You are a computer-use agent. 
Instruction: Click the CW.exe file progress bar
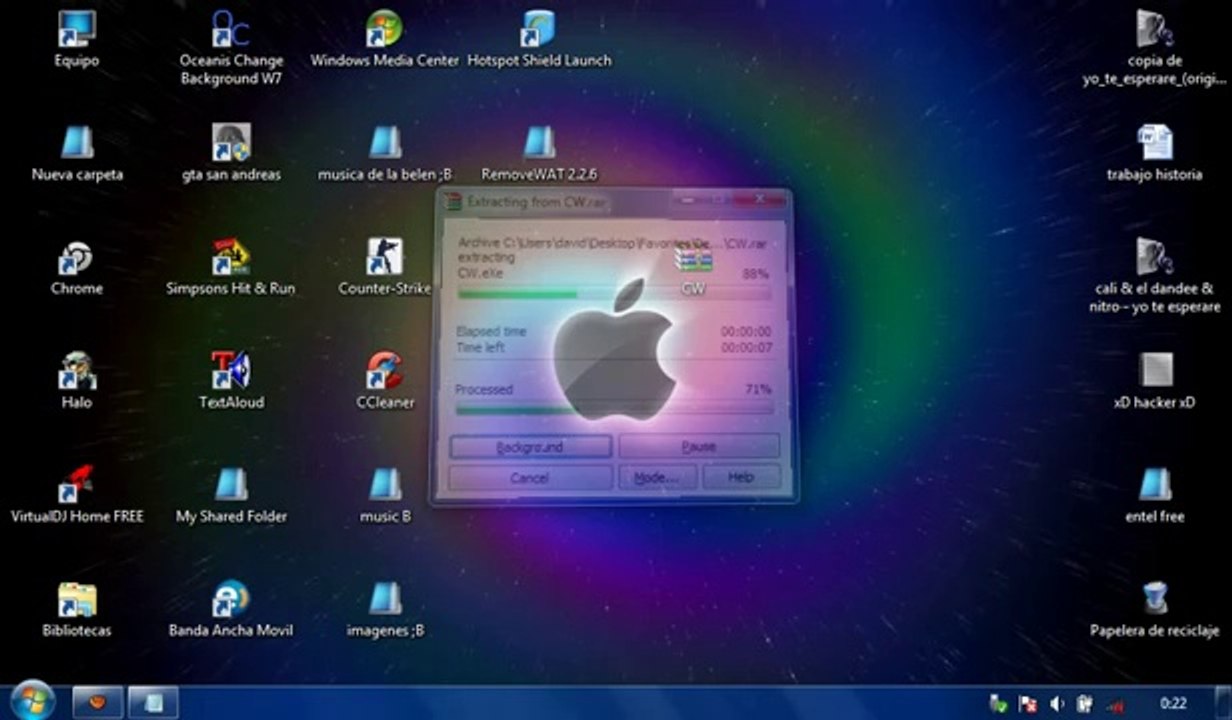614,294
